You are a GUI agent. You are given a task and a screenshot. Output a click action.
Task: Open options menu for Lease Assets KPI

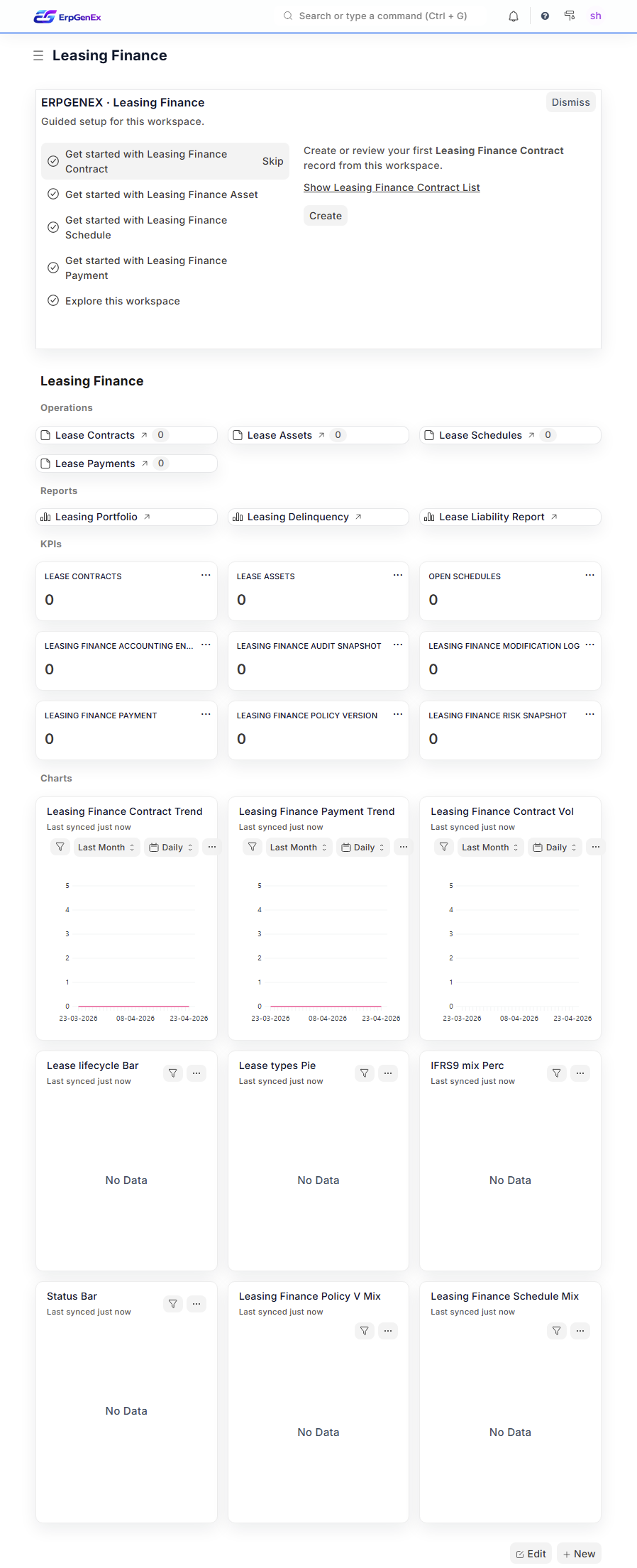[x=398, y=575]
